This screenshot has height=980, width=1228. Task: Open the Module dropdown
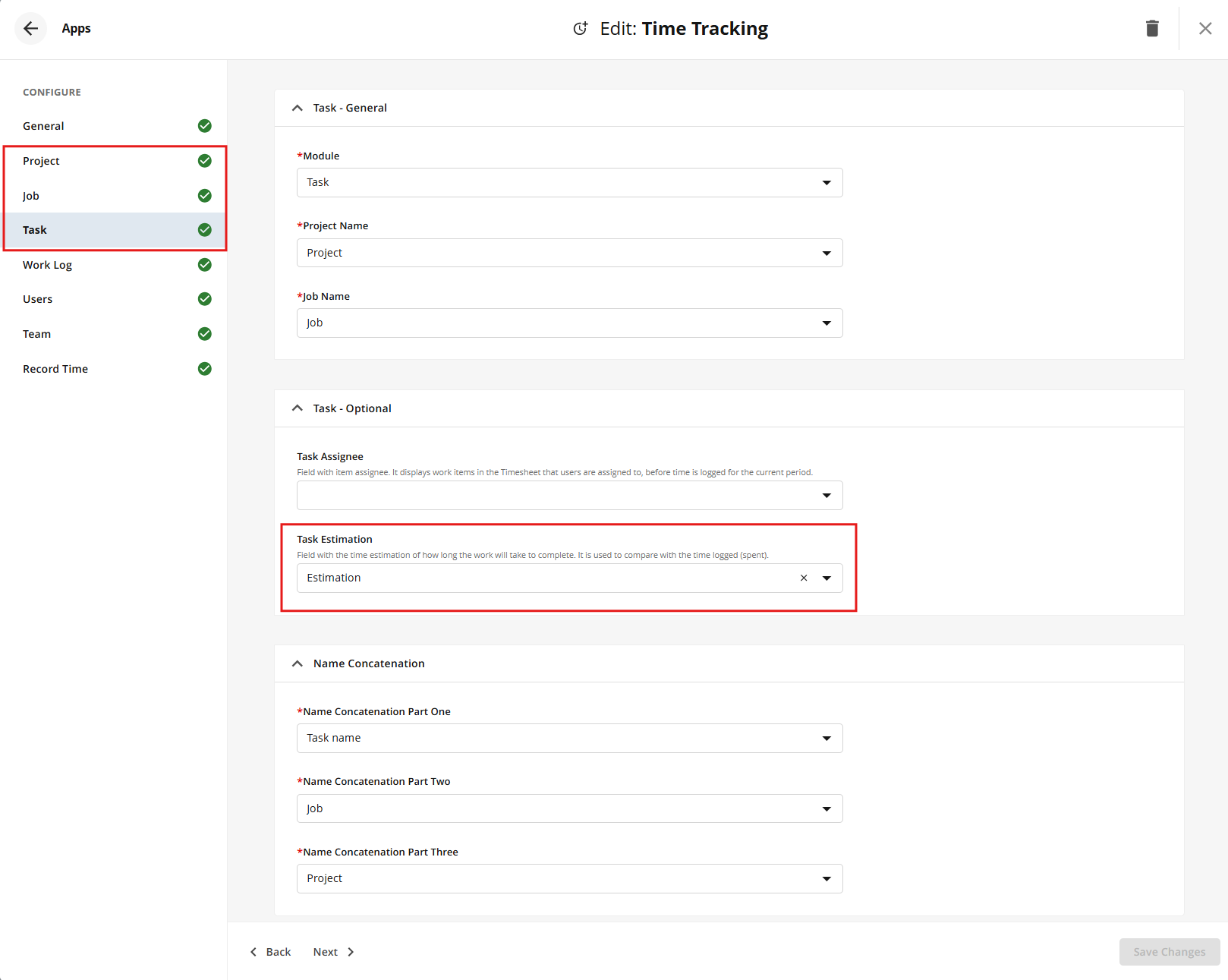569,183
